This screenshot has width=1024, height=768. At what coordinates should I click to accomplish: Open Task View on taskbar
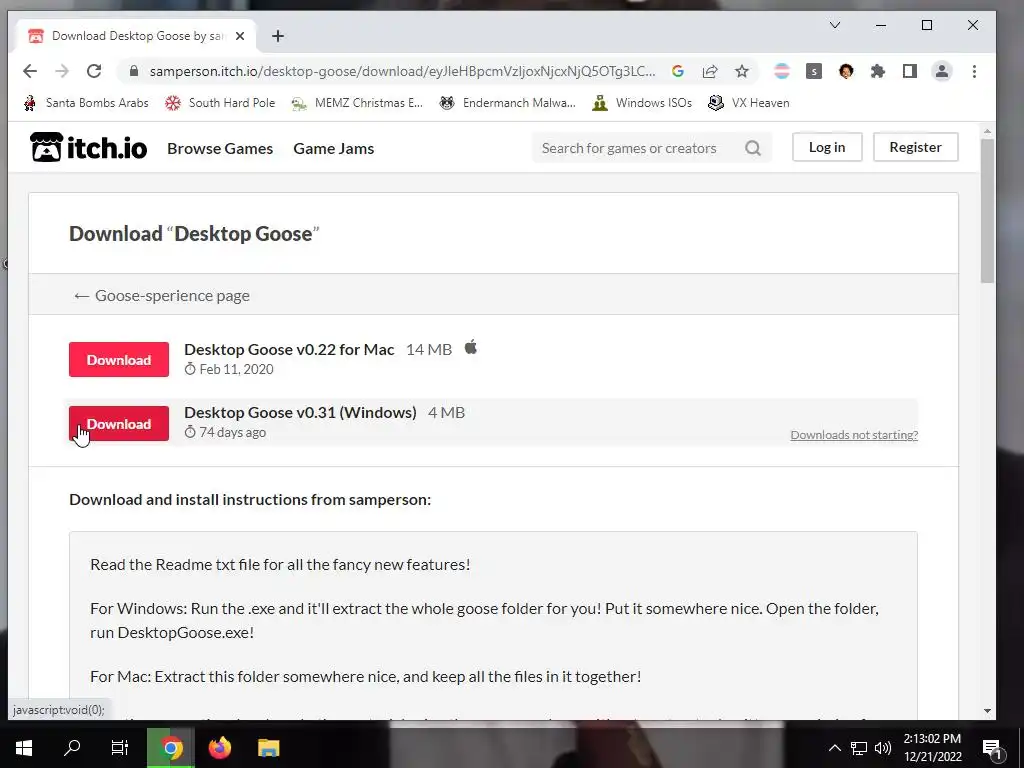point(120,748)
